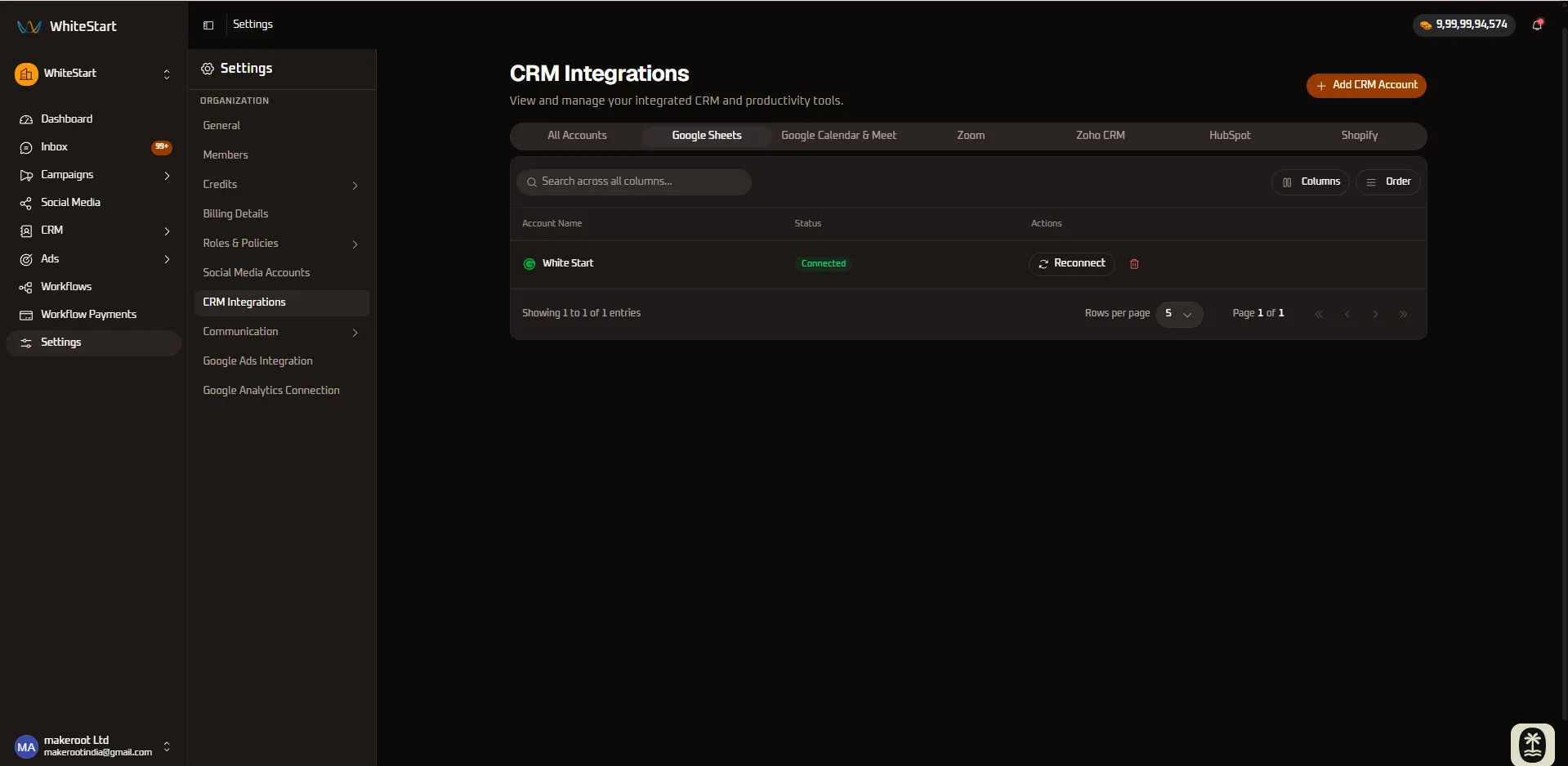Open the notifications bell

1537,25
